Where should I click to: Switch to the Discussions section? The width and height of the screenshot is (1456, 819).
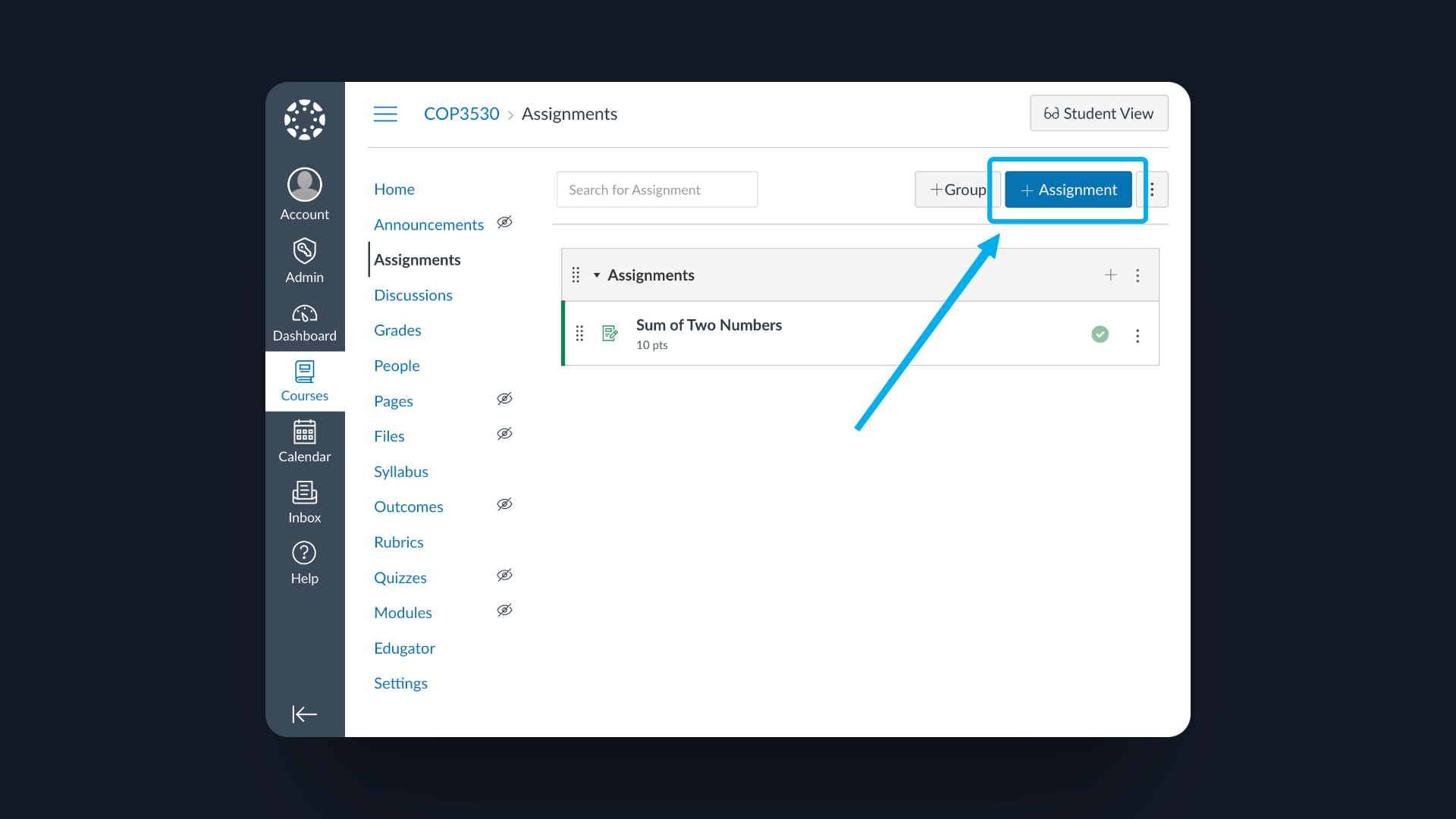(x=413, y=295)
